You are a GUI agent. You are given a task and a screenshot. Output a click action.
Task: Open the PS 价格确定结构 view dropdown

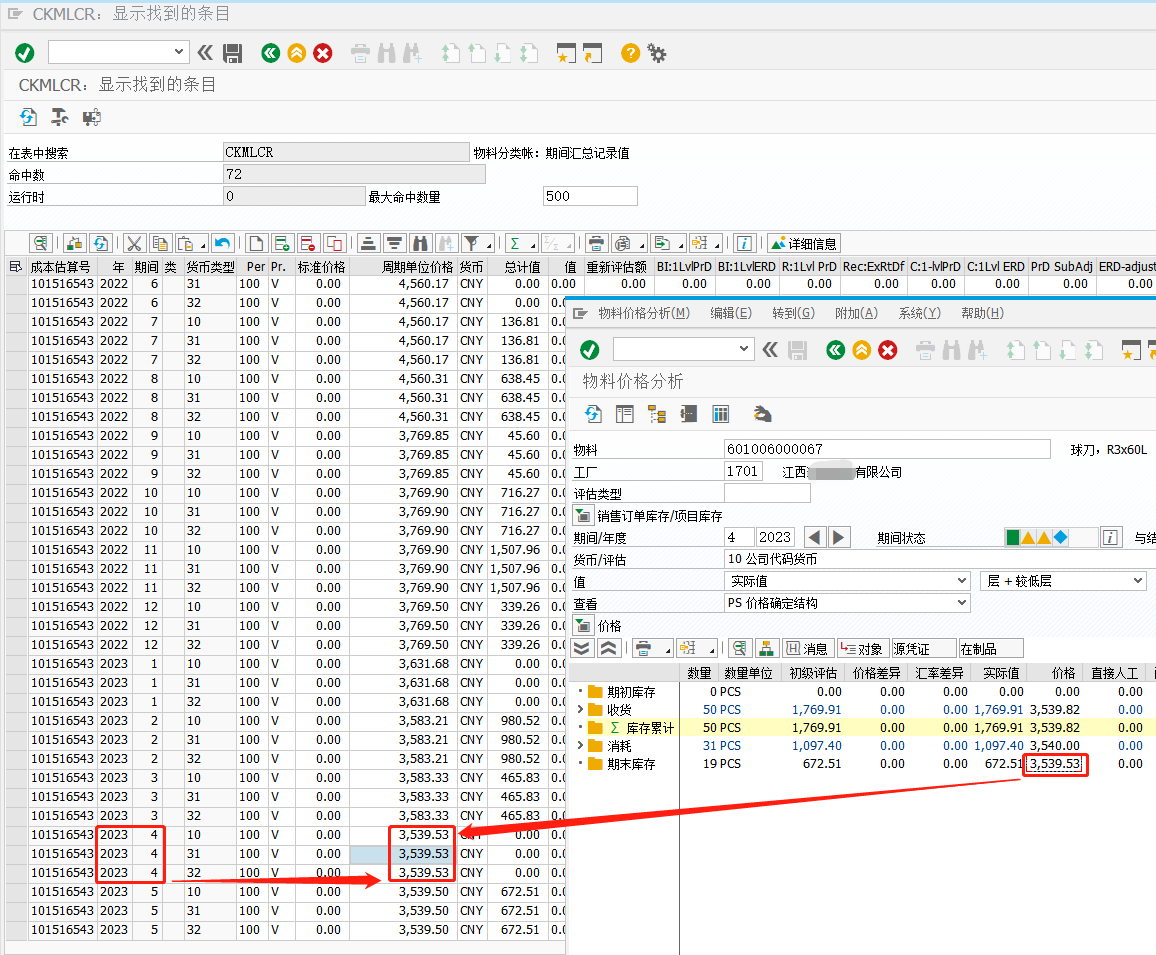[x=963, y=603]
